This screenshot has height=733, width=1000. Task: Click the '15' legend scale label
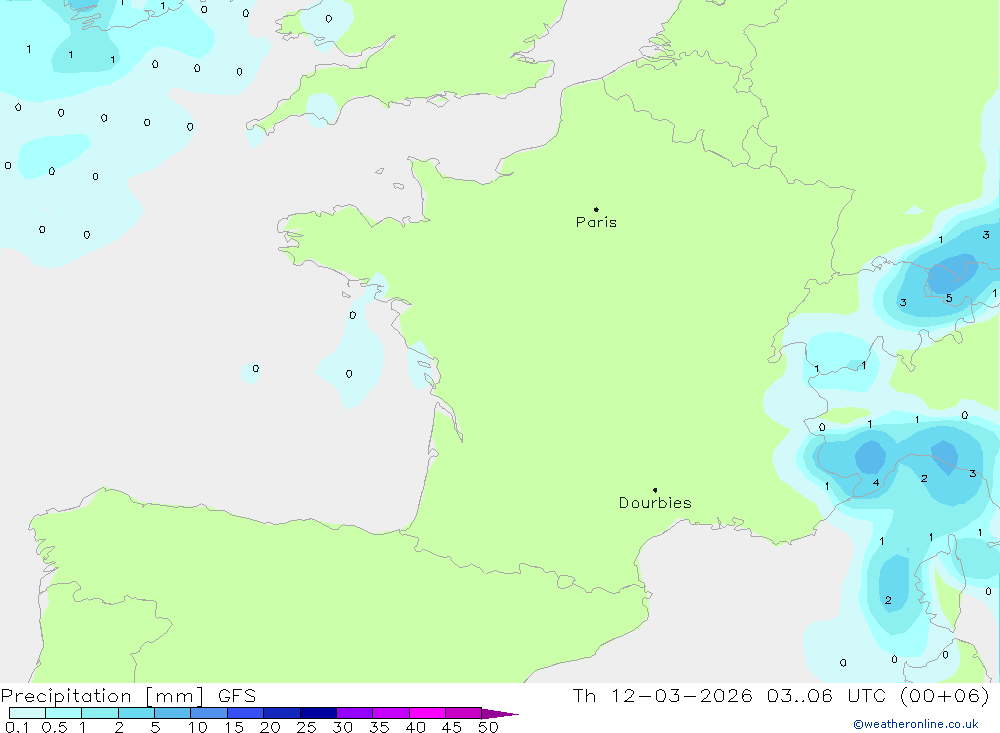coord(234,727)
